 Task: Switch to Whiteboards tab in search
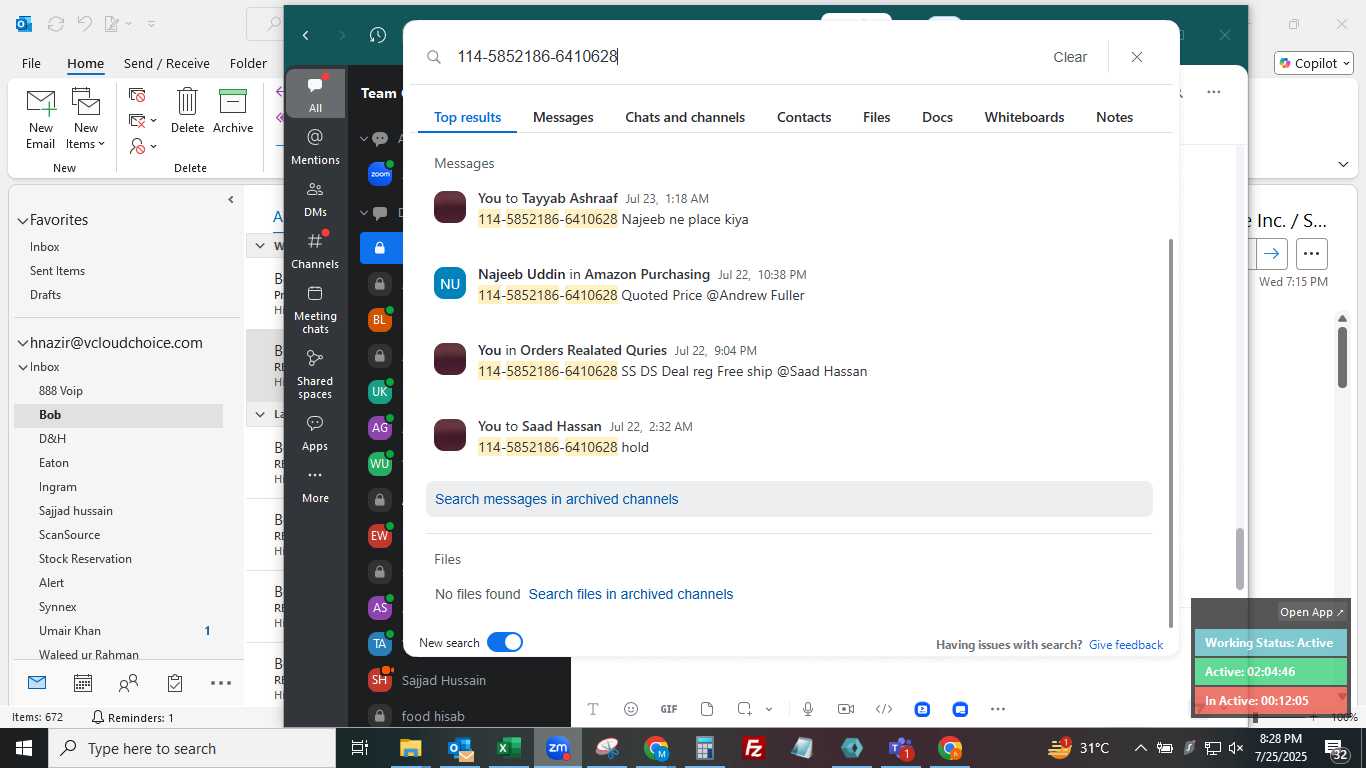pyautogui.click(x=1024, y=117)
